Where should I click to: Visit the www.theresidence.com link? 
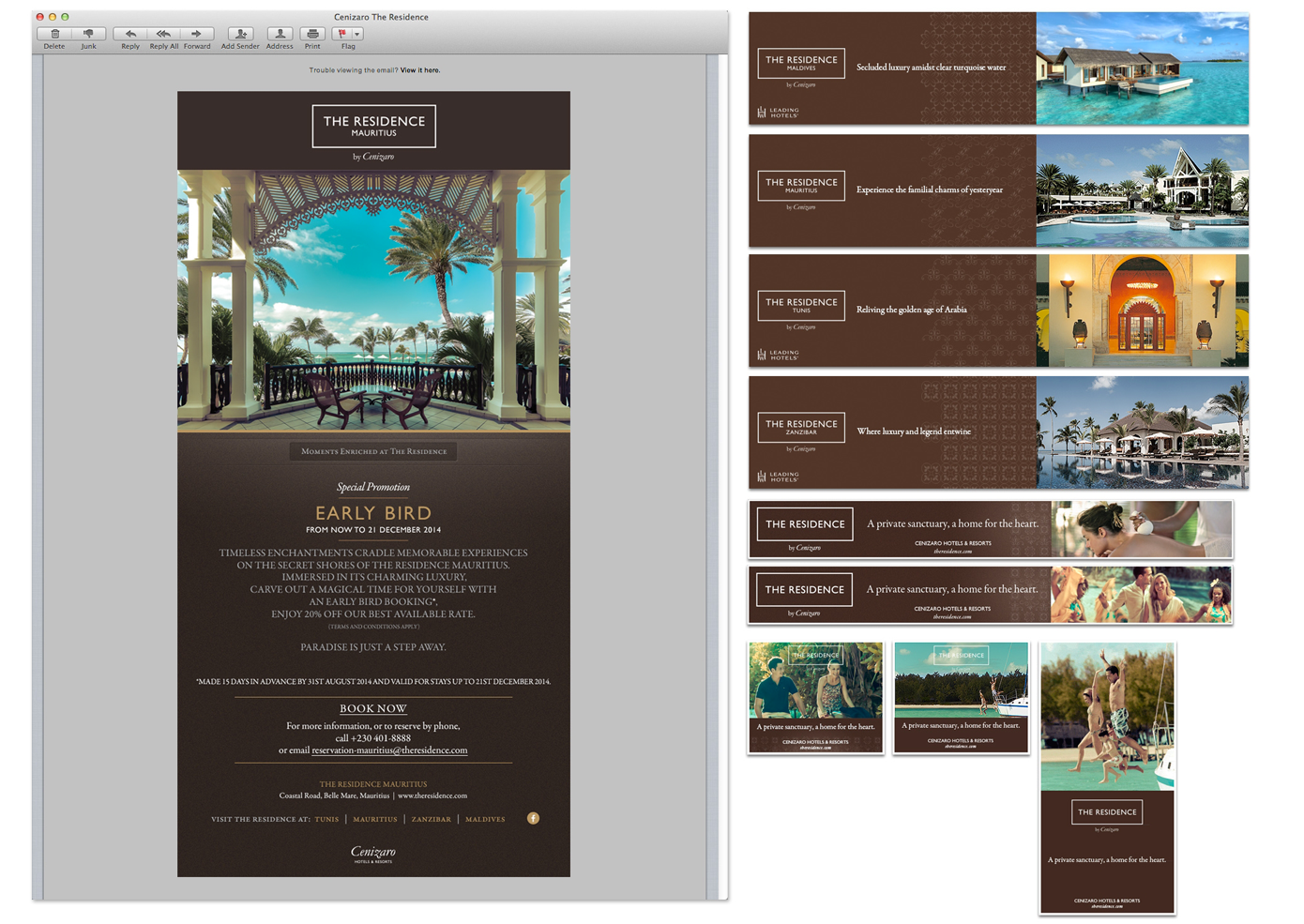[x=432, y=795]
